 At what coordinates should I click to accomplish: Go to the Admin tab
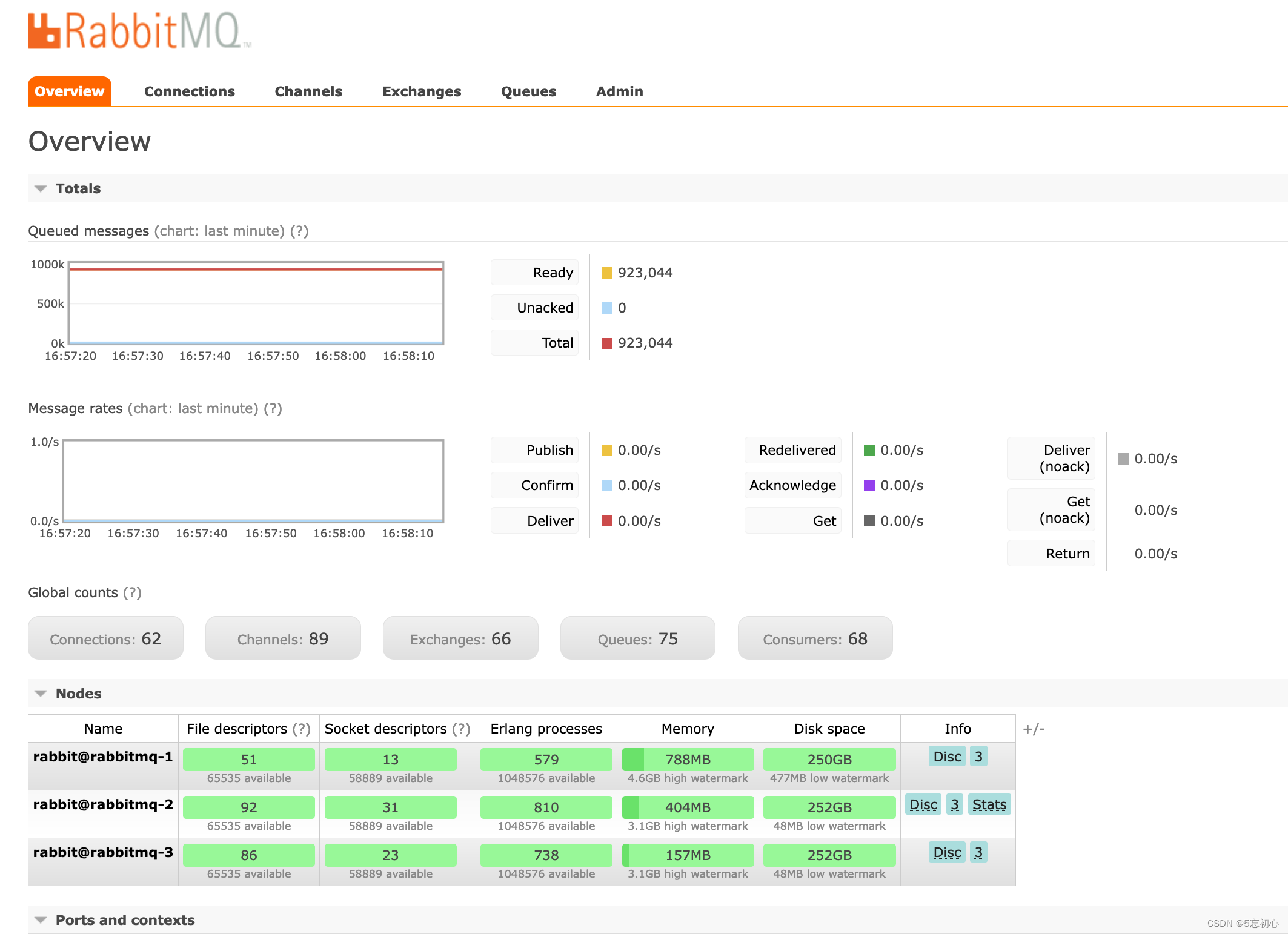619,91
